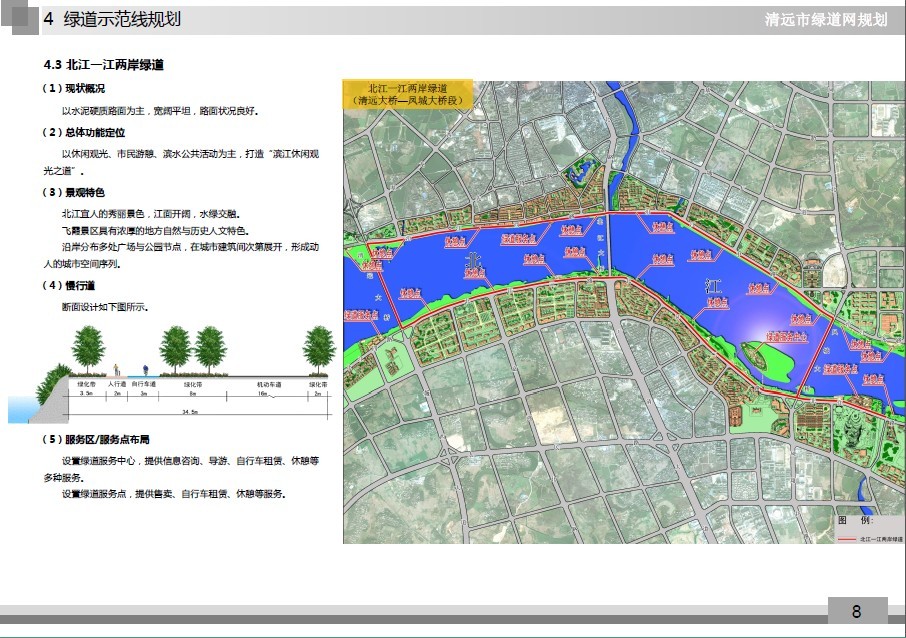
Task: Select the section heading 4.3 北江一江两岸绿道
Action: (104, 65)
